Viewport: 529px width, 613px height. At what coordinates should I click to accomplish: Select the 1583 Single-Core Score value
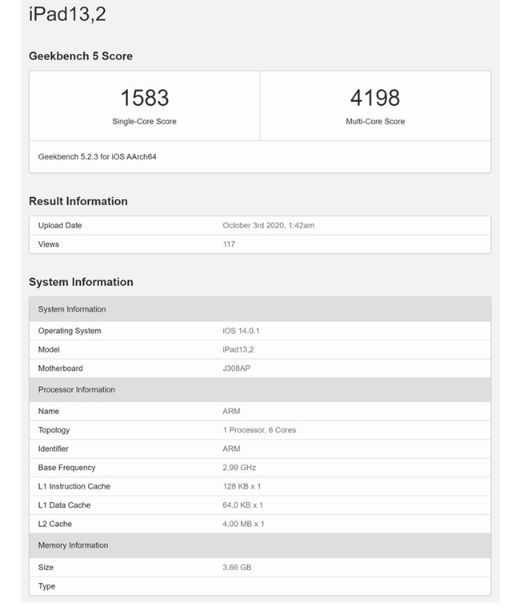(144, 98)
